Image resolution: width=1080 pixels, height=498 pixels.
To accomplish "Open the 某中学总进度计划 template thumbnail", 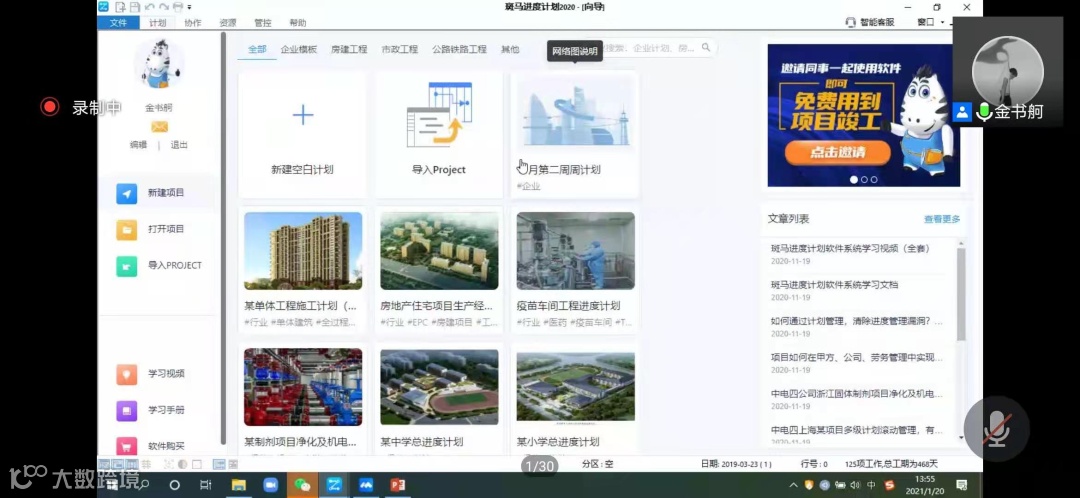I will point(439,387).
